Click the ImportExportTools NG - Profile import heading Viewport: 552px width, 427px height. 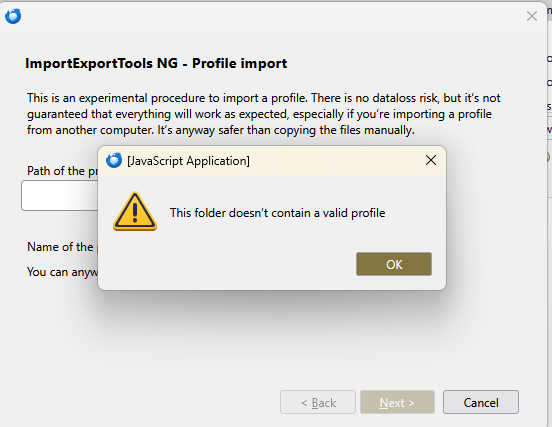156,63
